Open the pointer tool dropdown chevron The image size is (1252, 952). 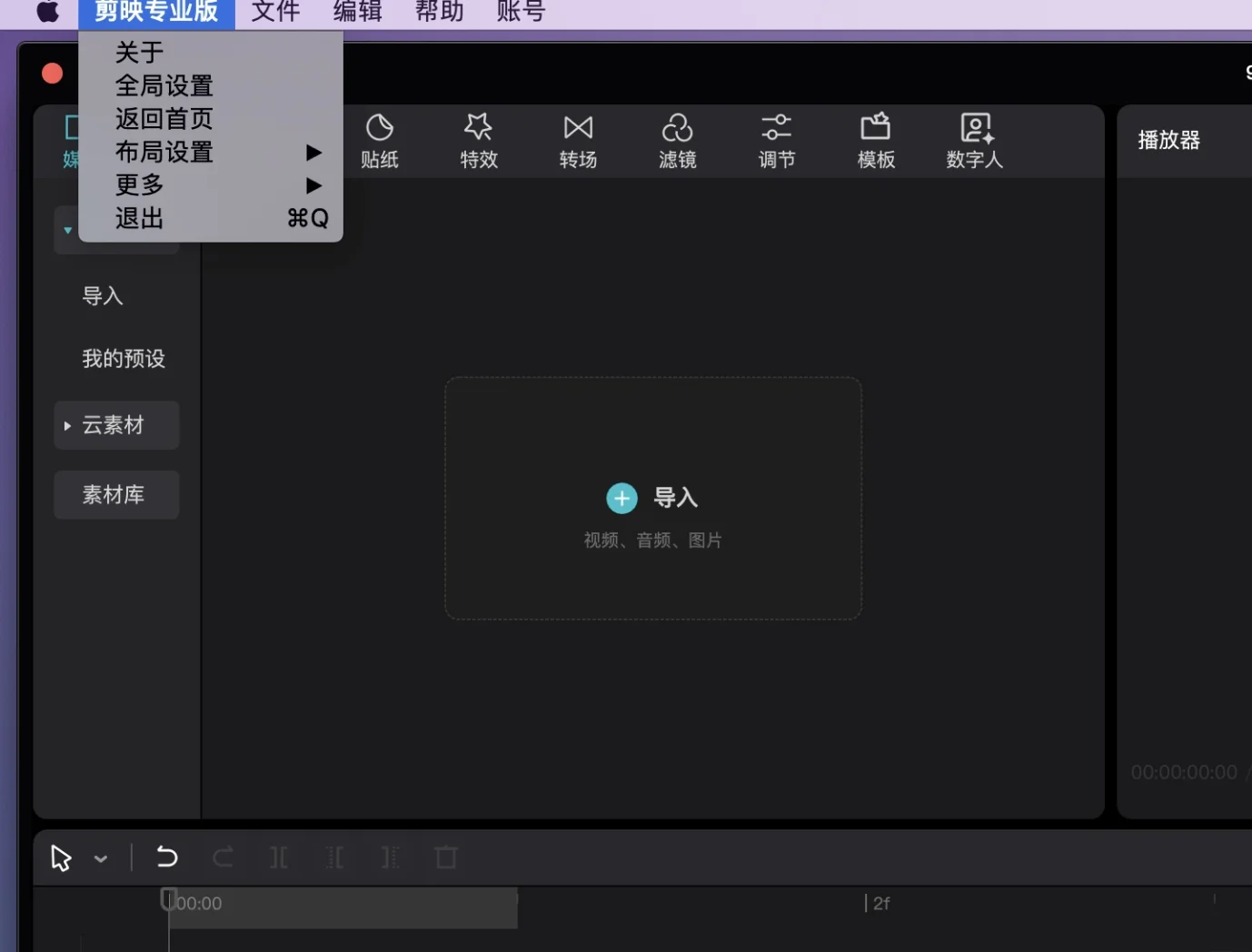(101, 858)
